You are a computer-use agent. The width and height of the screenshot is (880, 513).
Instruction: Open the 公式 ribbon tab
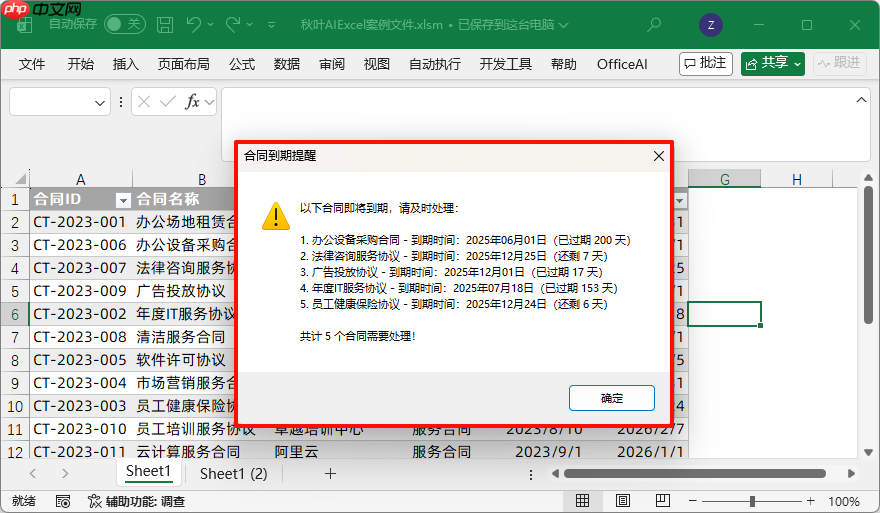(242, 64)
